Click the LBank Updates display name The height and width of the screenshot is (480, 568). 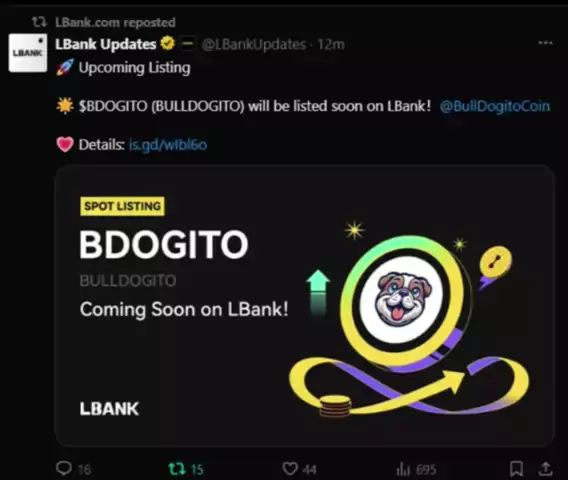[105, 44]
